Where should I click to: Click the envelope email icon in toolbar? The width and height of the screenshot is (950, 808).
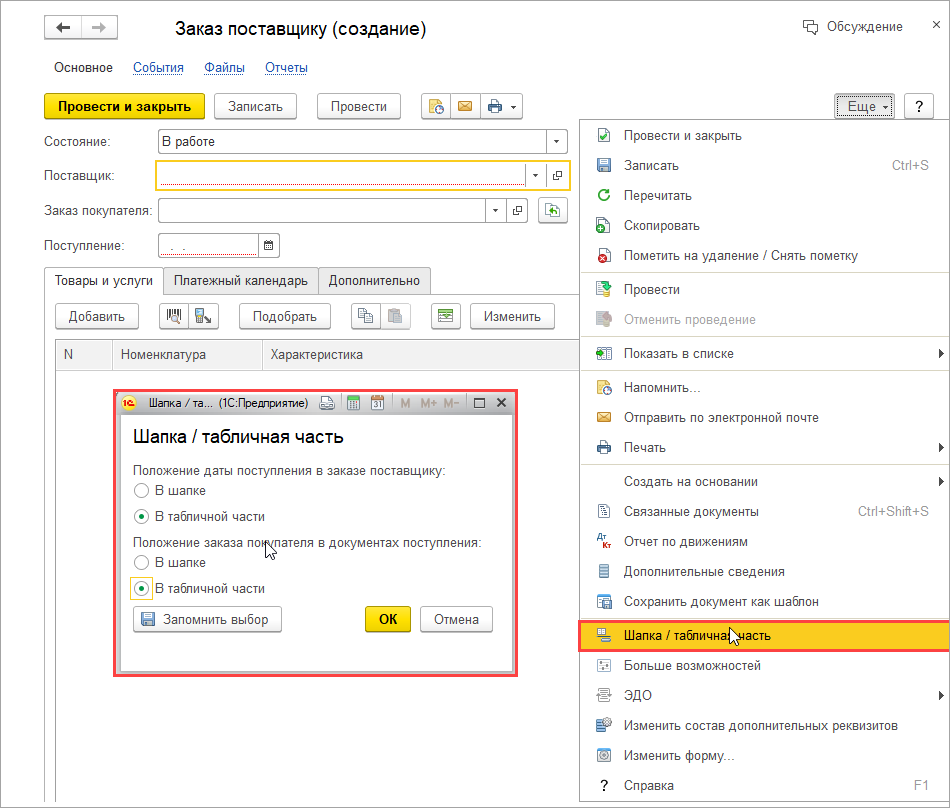[x=465, y=107]
